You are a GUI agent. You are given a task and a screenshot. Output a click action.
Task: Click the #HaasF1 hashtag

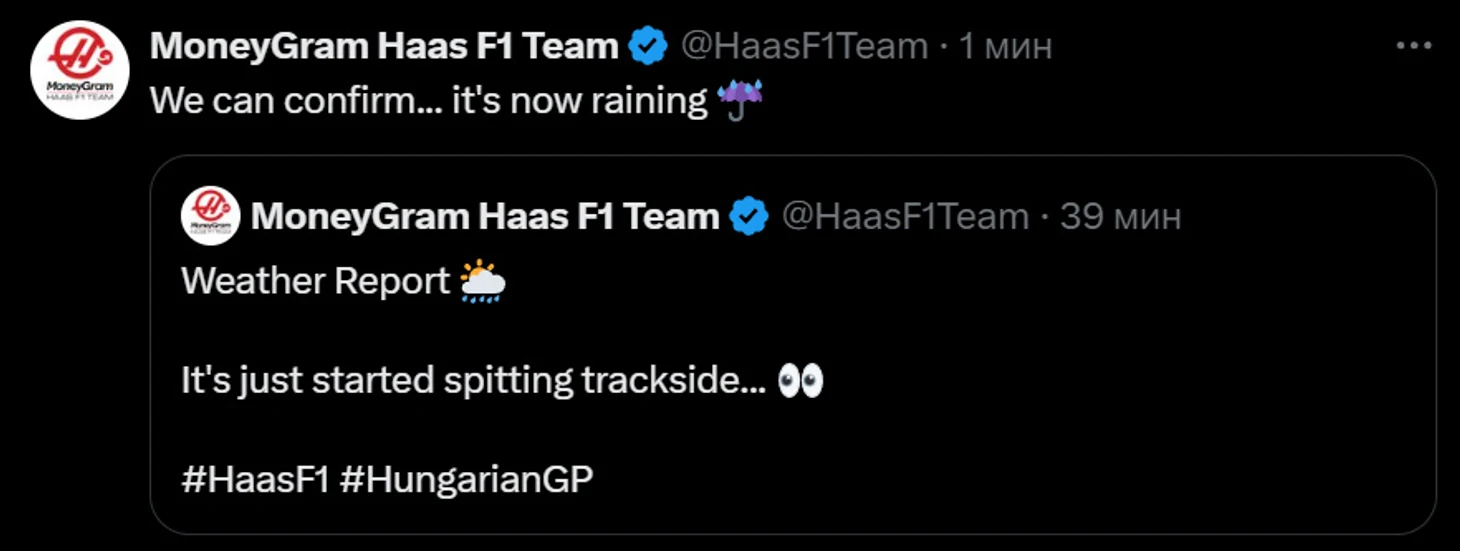pyautogui.click(x=255, y=480)
